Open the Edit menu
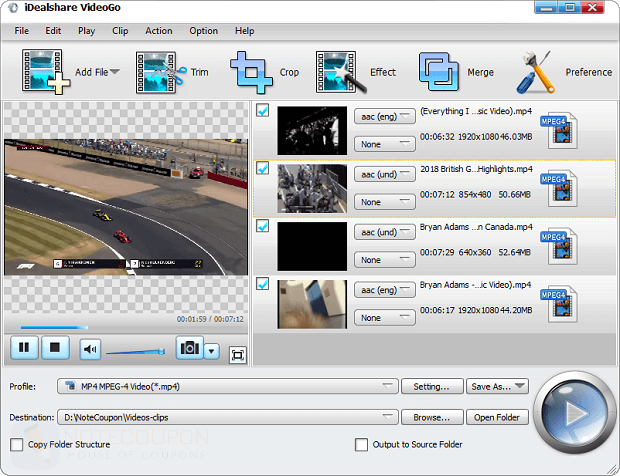The width and height of the screenshot is (620, 476). point(53,31)
